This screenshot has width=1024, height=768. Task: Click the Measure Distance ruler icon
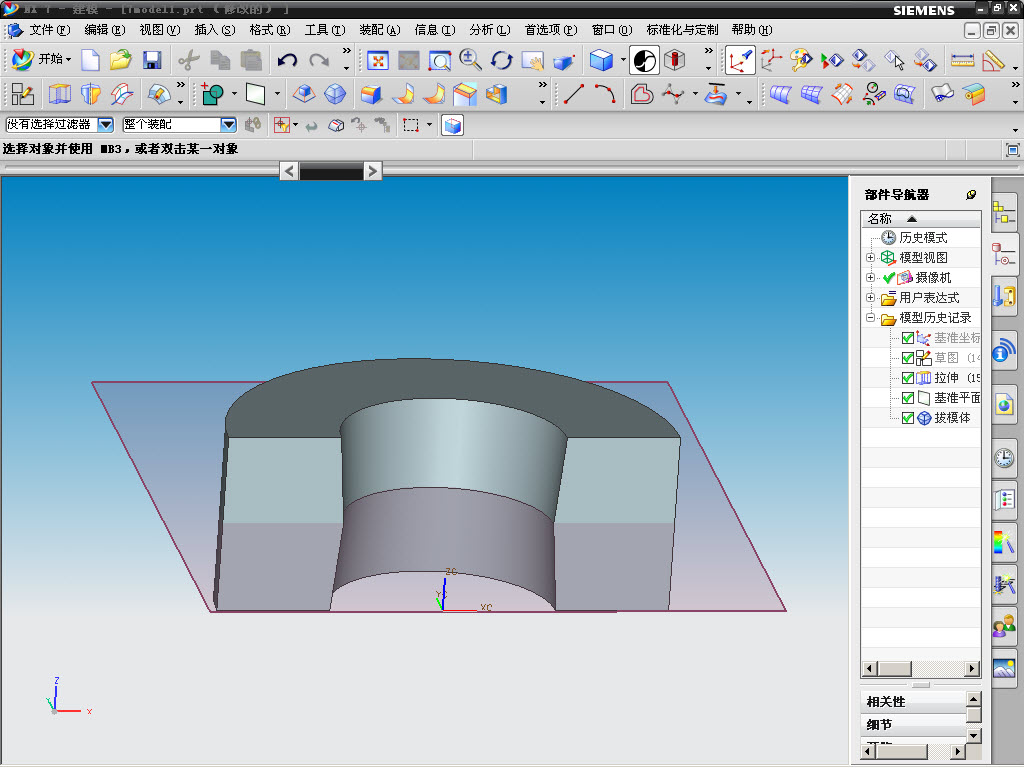[x=962, y=60]
